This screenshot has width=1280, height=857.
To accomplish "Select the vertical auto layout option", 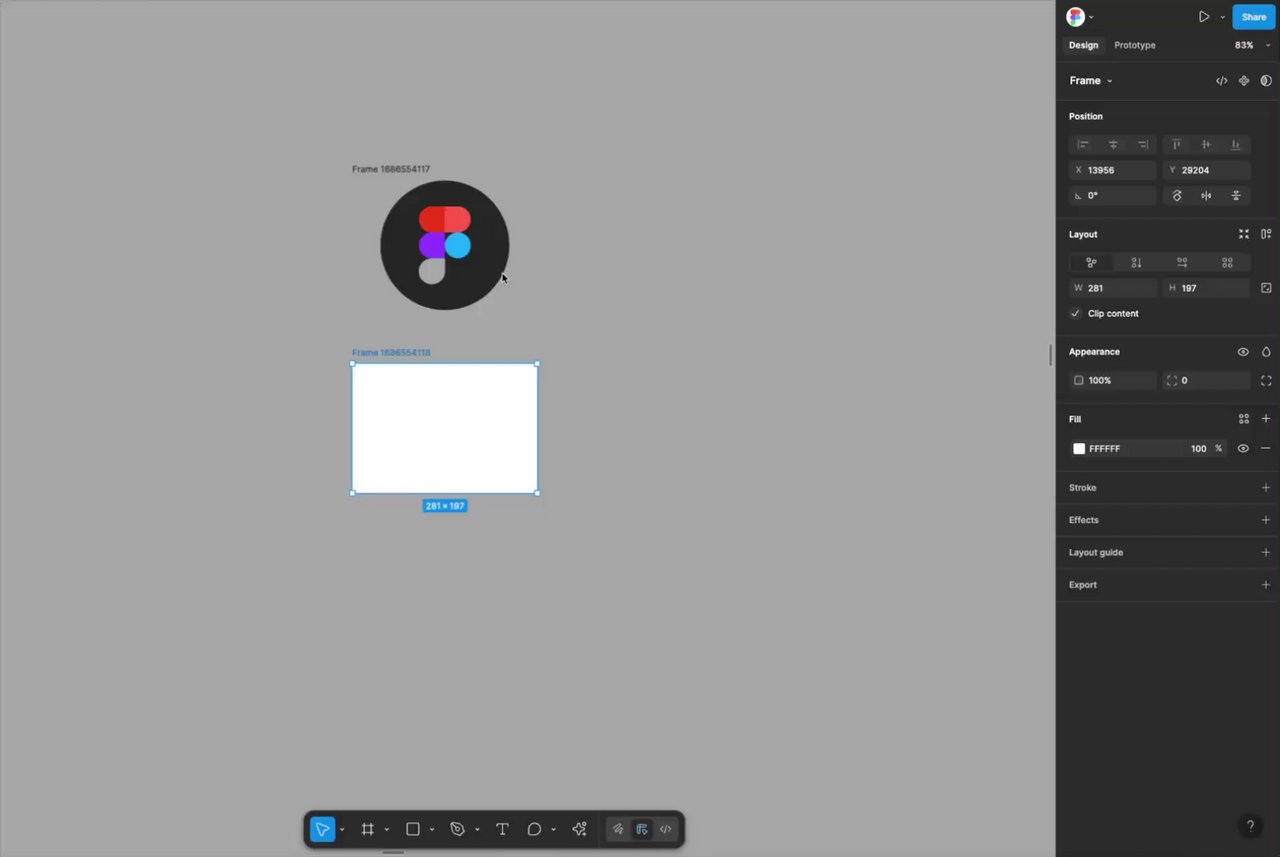I will [1136, 263].
